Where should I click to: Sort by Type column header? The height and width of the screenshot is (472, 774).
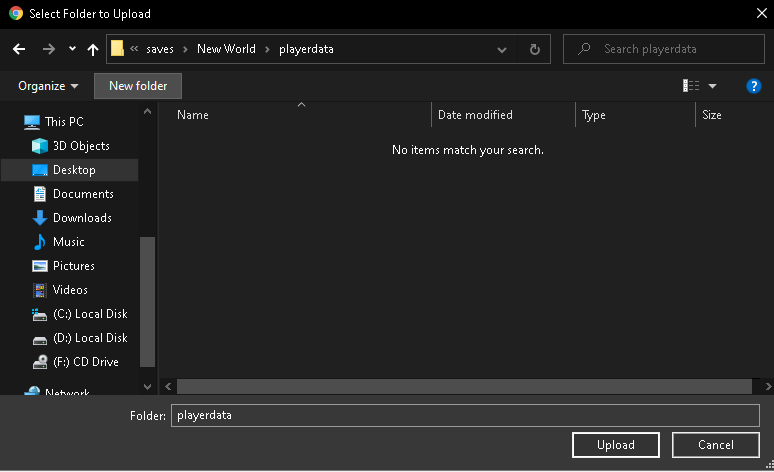point(593,115)
